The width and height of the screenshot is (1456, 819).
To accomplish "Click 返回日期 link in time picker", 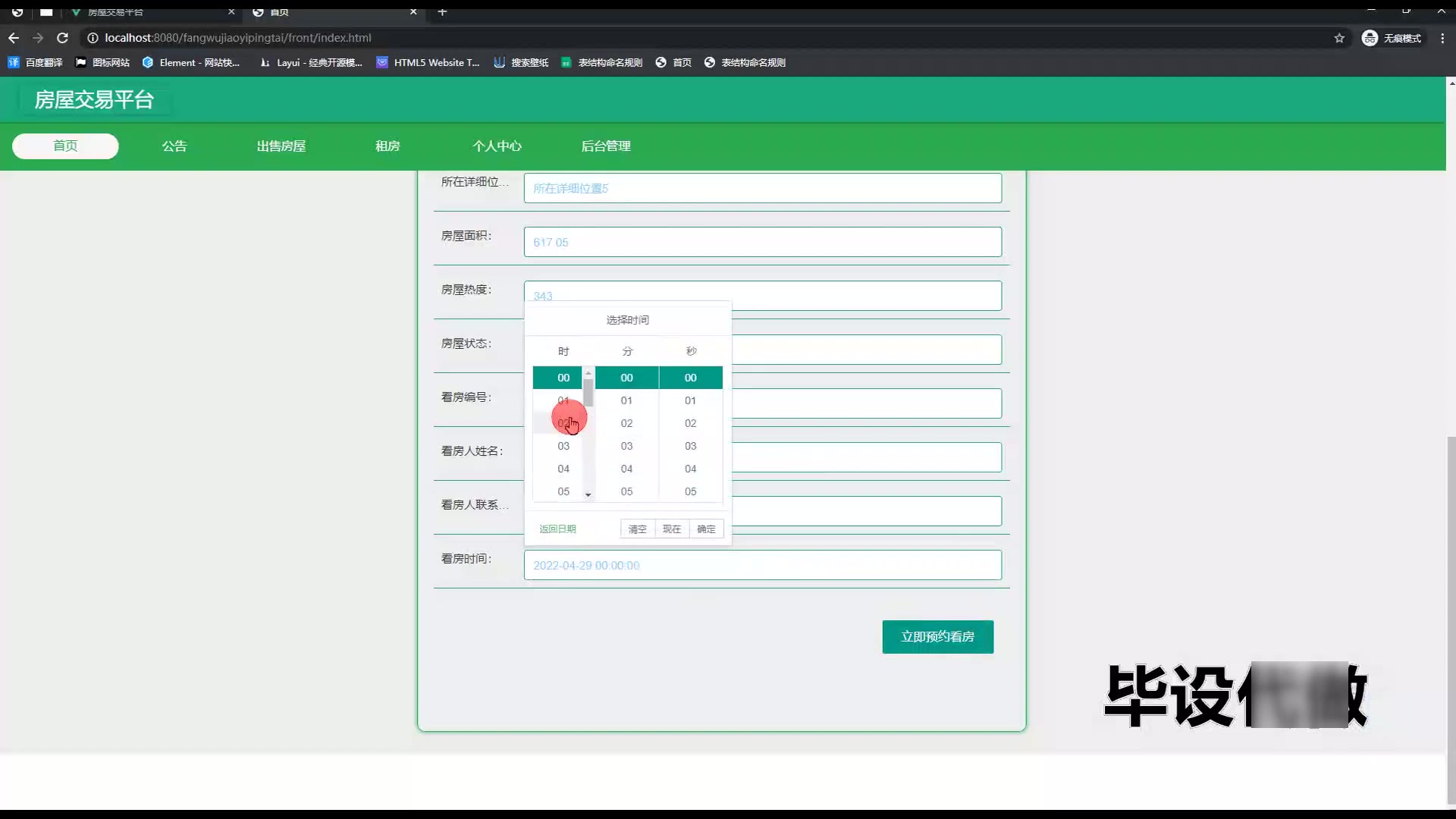I will (557, 529).
